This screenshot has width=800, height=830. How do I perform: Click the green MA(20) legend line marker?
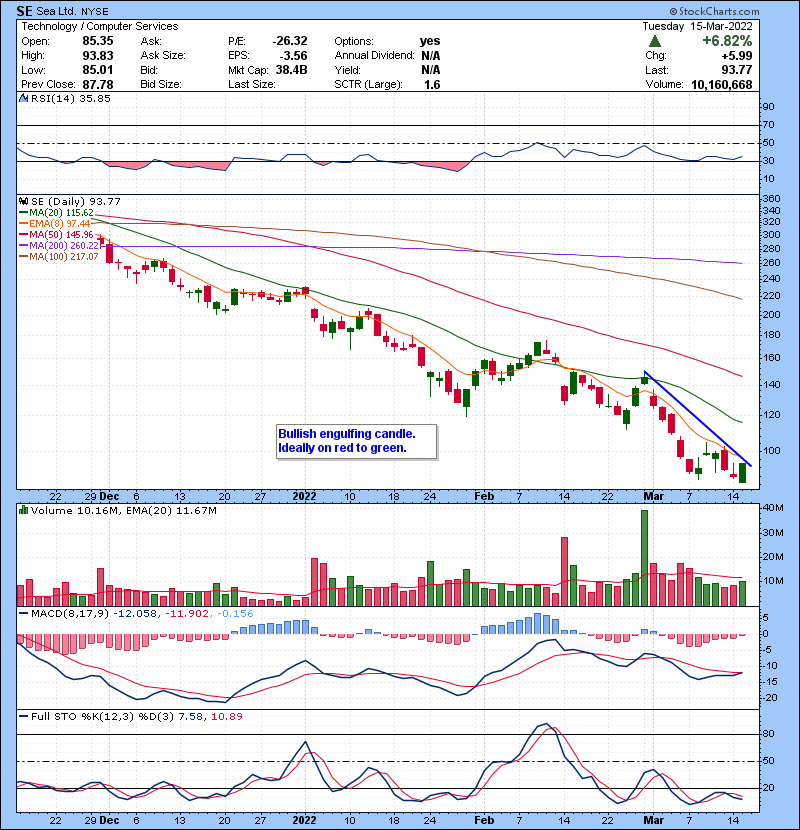pyautogui.click(x=23, y=213)
